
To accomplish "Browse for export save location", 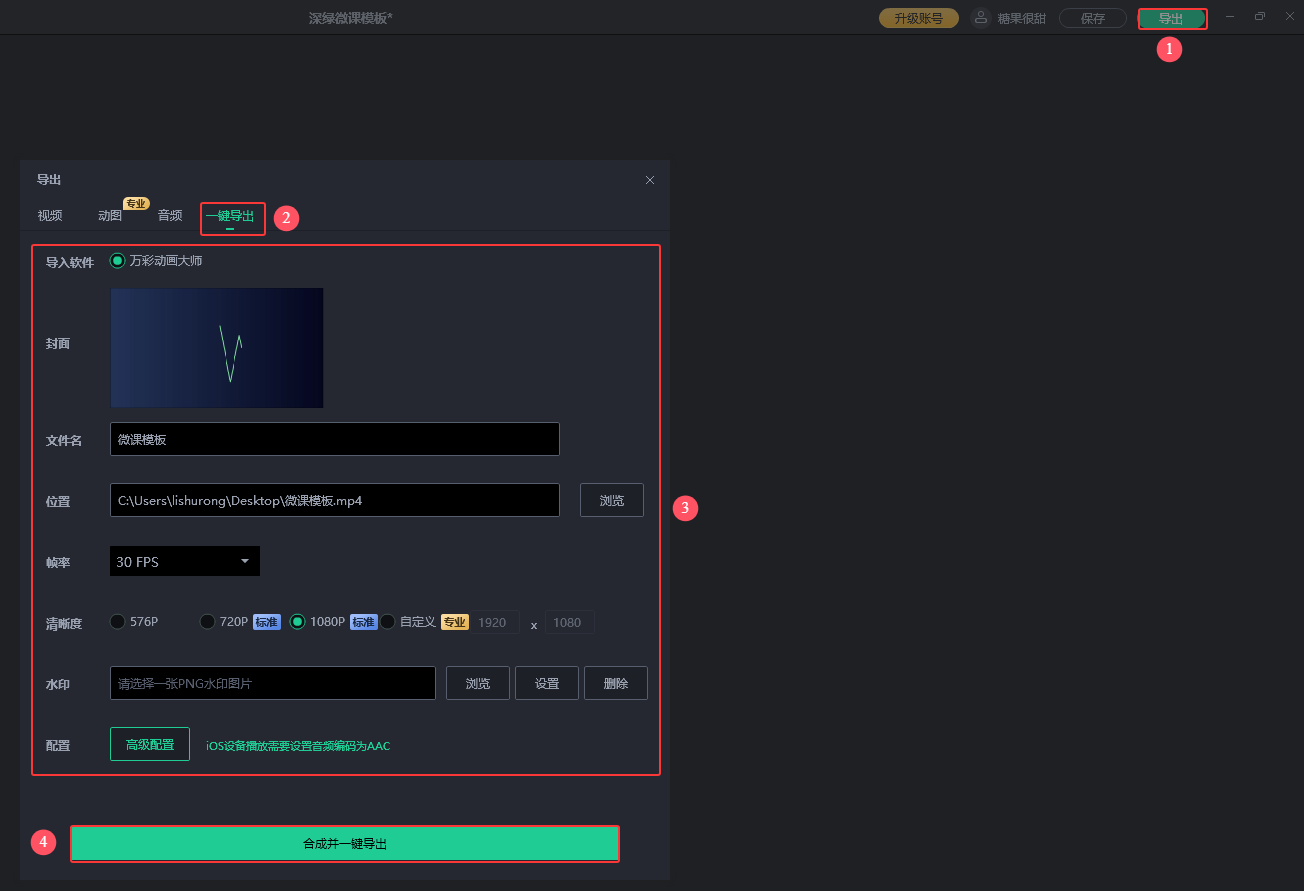I will (611, 500).
